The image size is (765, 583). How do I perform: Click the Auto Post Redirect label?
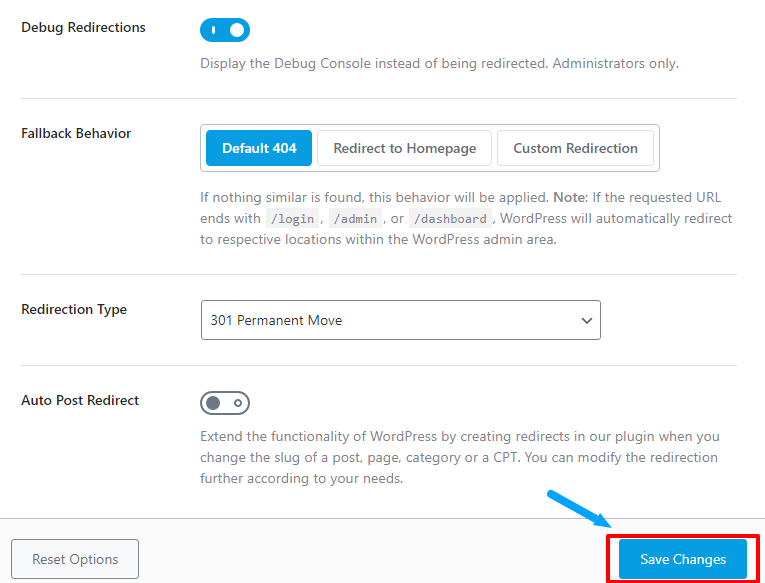80,401
